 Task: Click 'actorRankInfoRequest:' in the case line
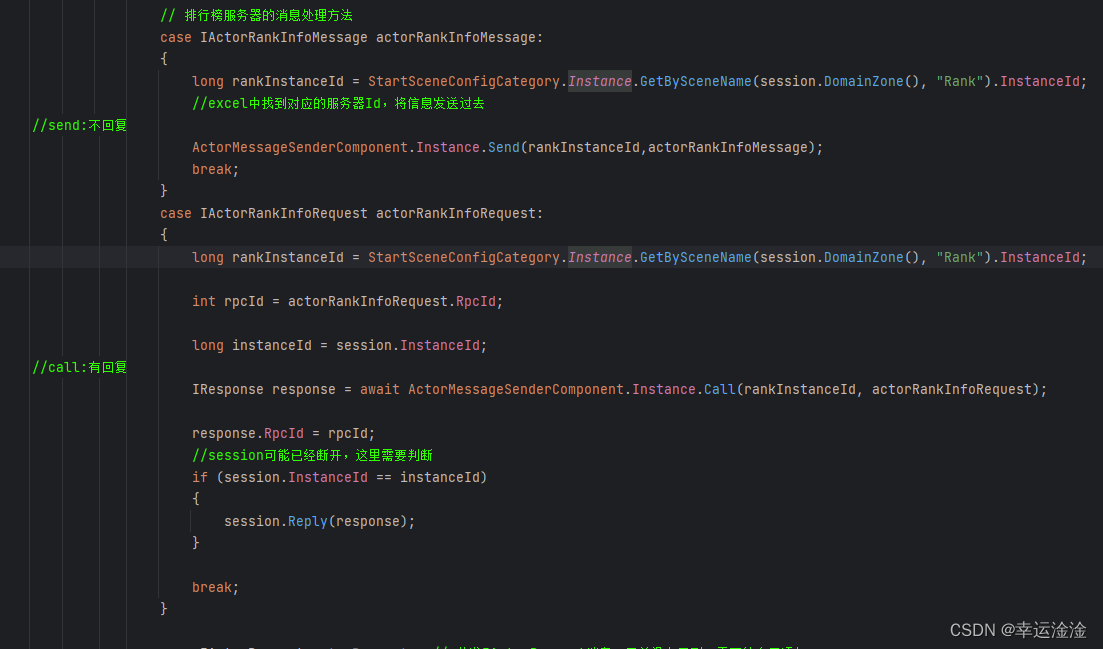(x=459, y=213)
